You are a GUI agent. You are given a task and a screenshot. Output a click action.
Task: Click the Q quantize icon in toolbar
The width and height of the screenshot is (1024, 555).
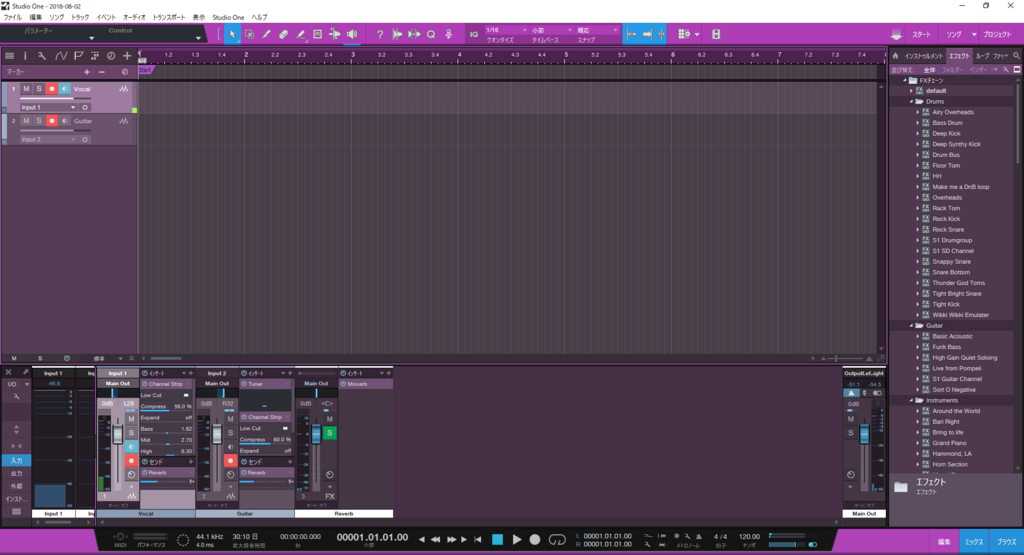coord(431,34)
